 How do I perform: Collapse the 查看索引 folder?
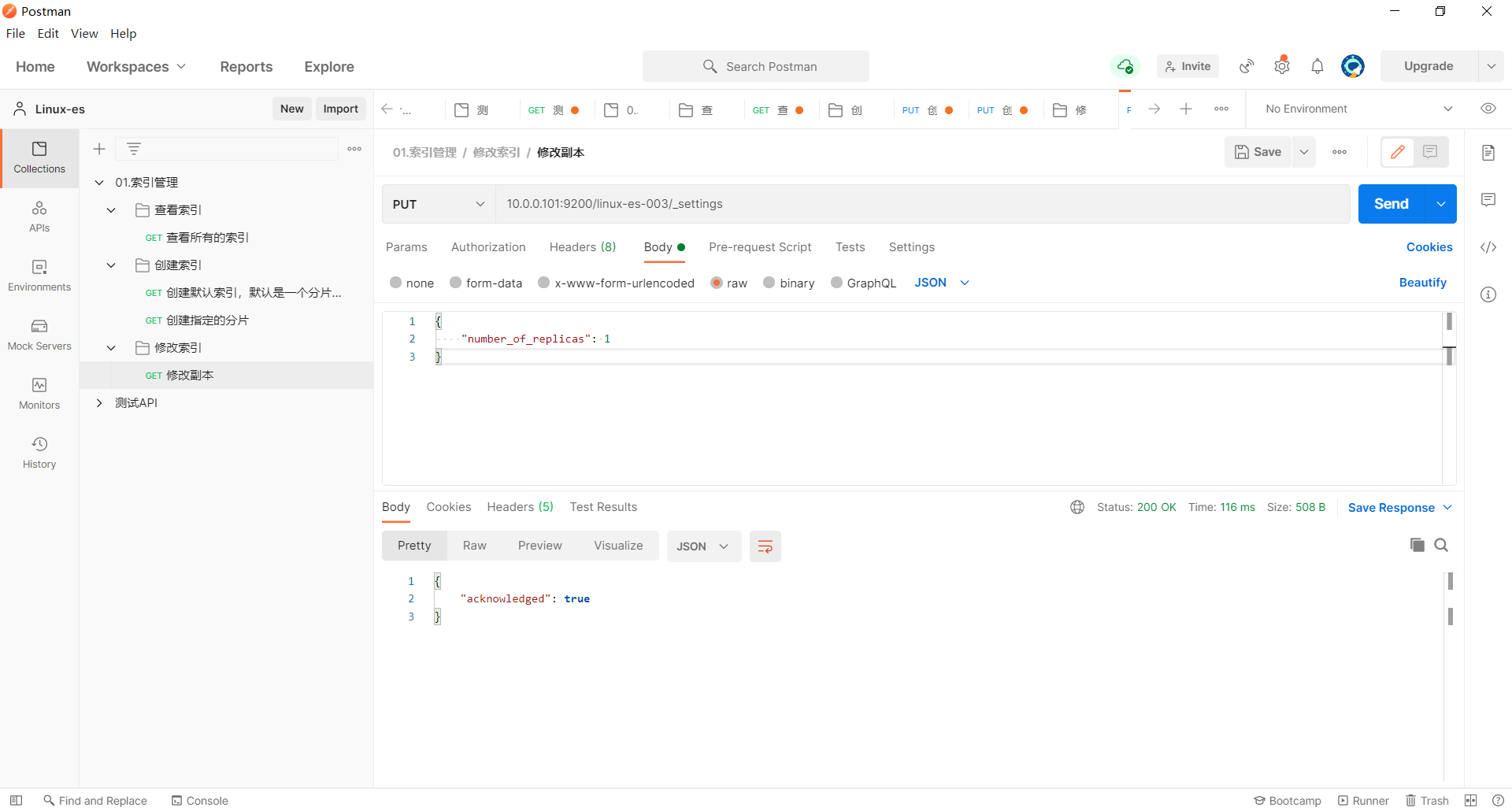click(111, 210)
